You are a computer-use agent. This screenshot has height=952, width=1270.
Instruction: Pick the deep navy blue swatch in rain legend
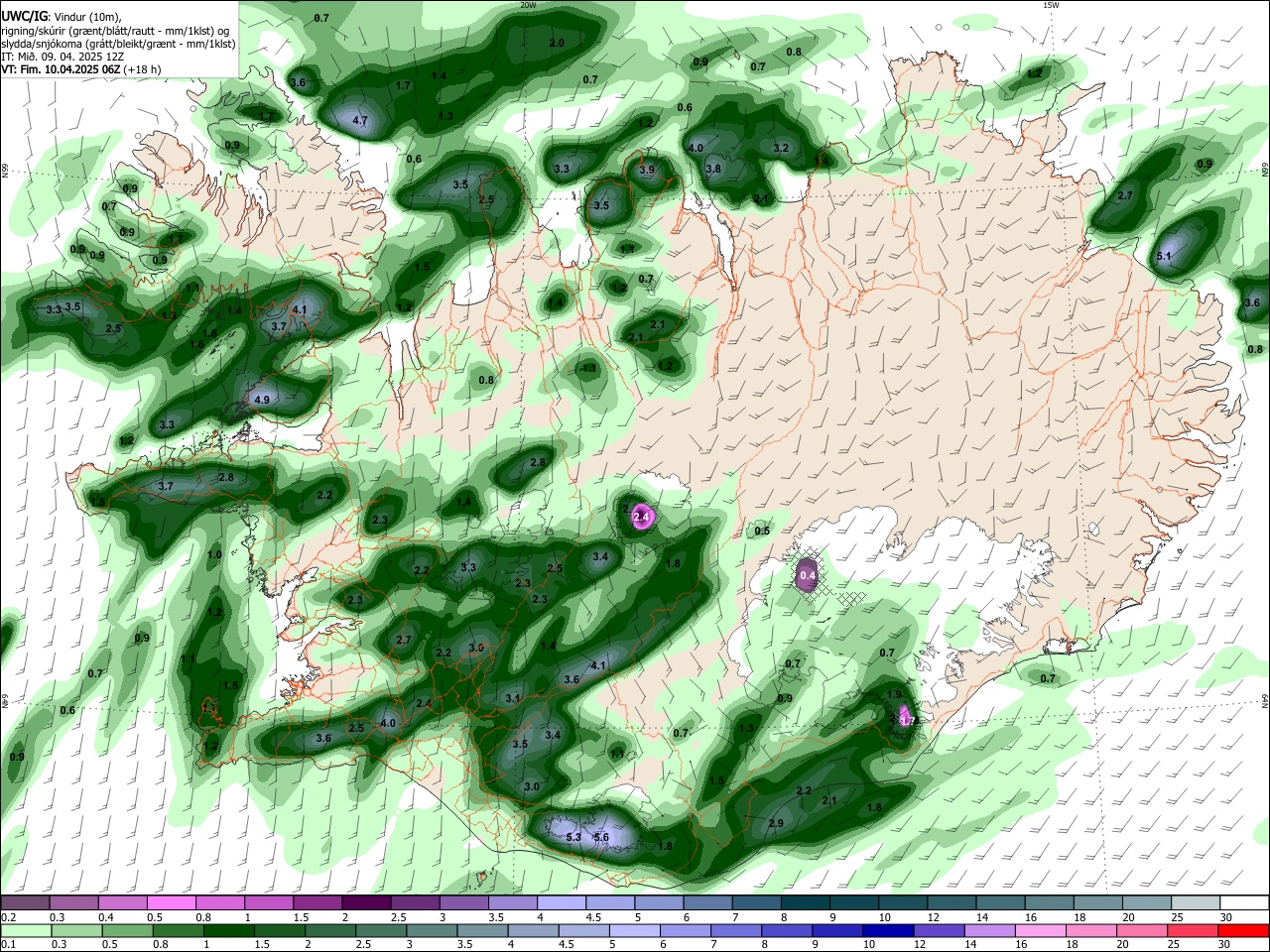(887, 930)
